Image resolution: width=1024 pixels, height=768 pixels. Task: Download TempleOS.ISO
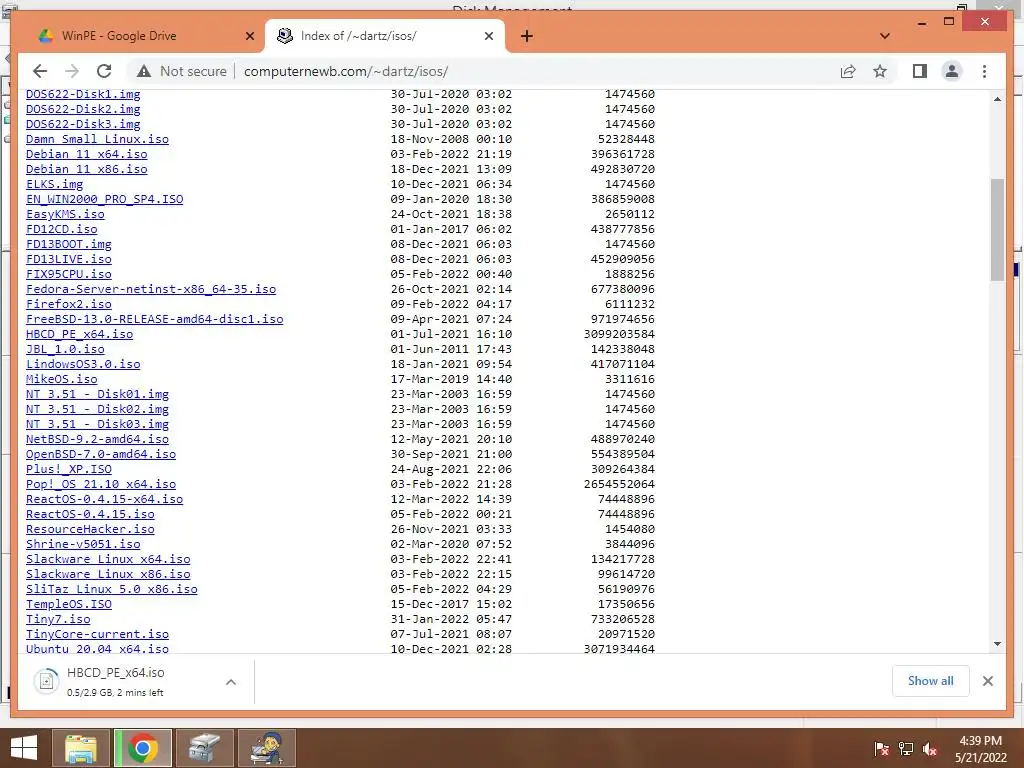69,605
